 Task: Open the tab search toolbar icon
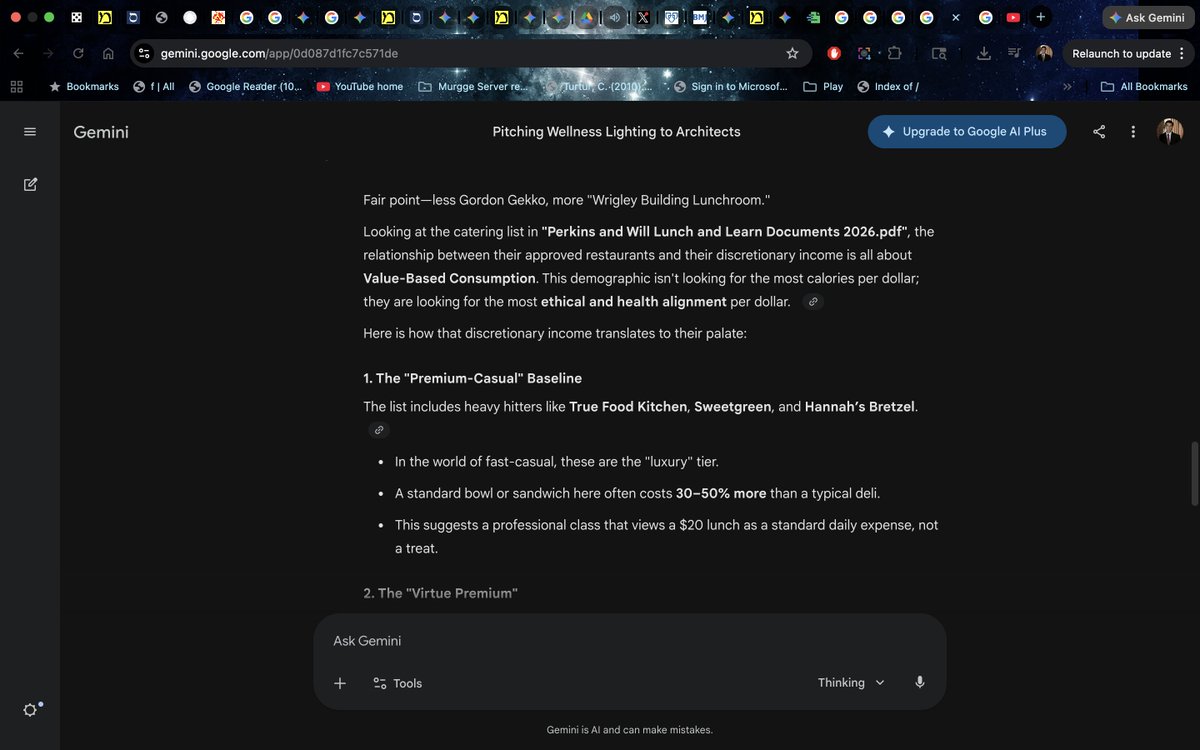tap(938, 53)
